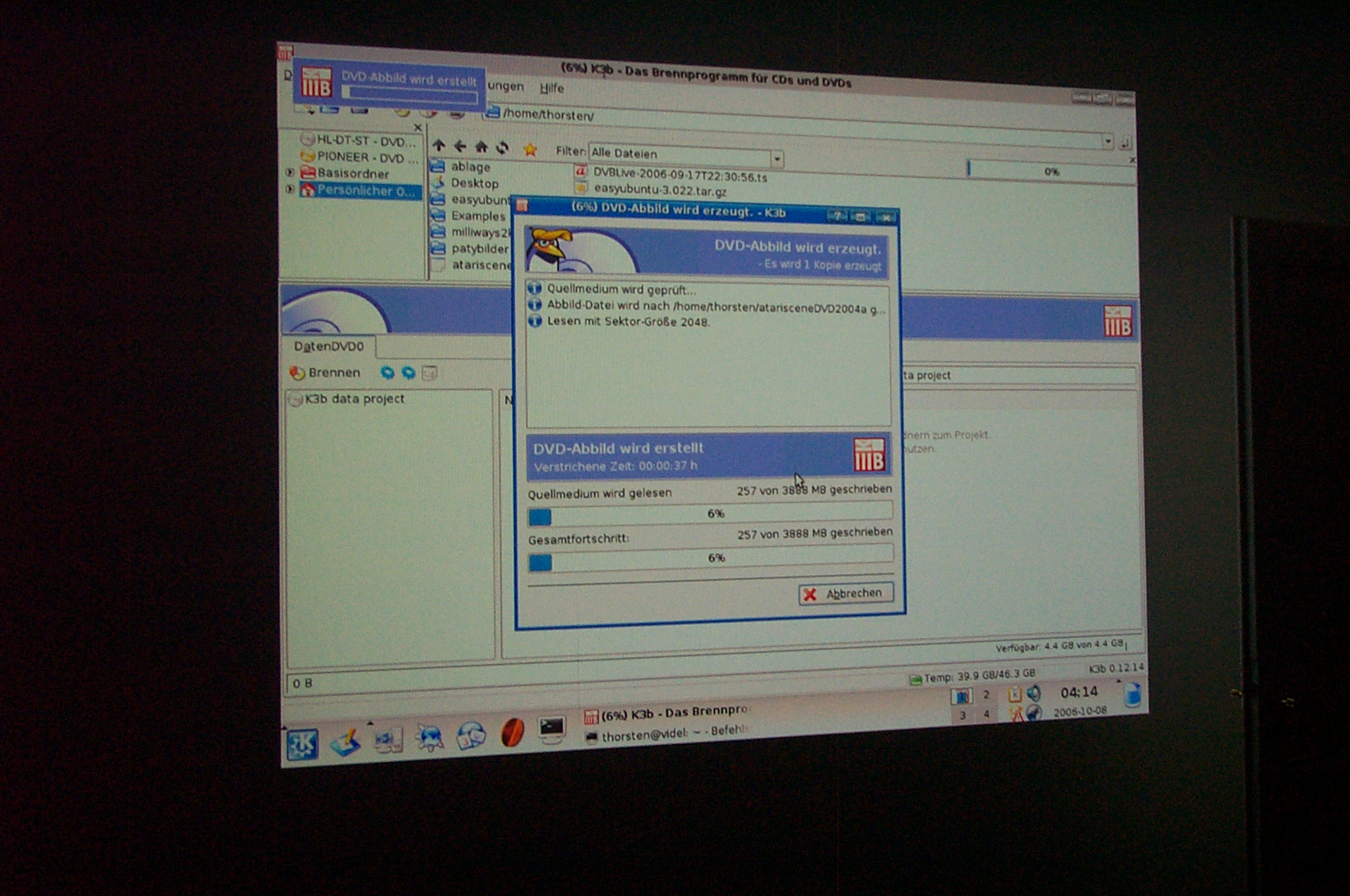Go up one folder in the file browser
The height and width of the screenshot is (896, 1350).
click(x=439, y=145)
